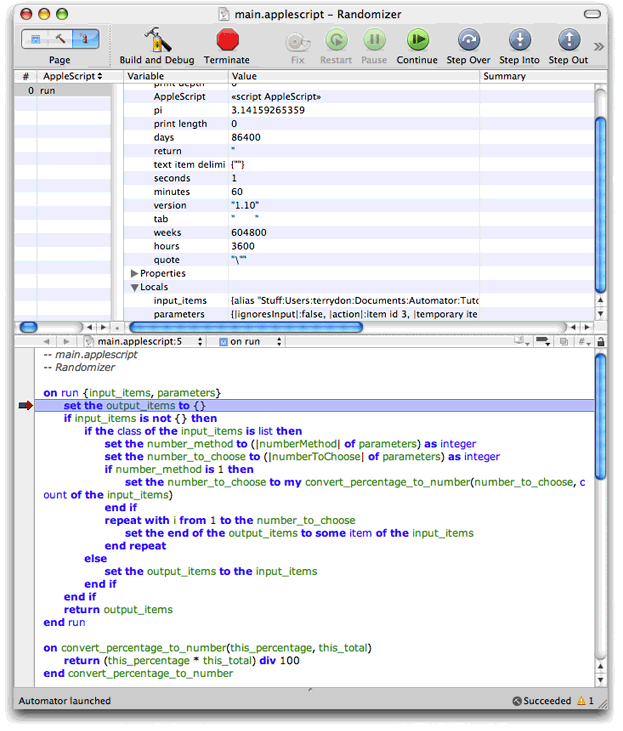Viewport: 623px width, 731px height.
Task: Select the first segment of Page control
Action: tap(36, 39)
